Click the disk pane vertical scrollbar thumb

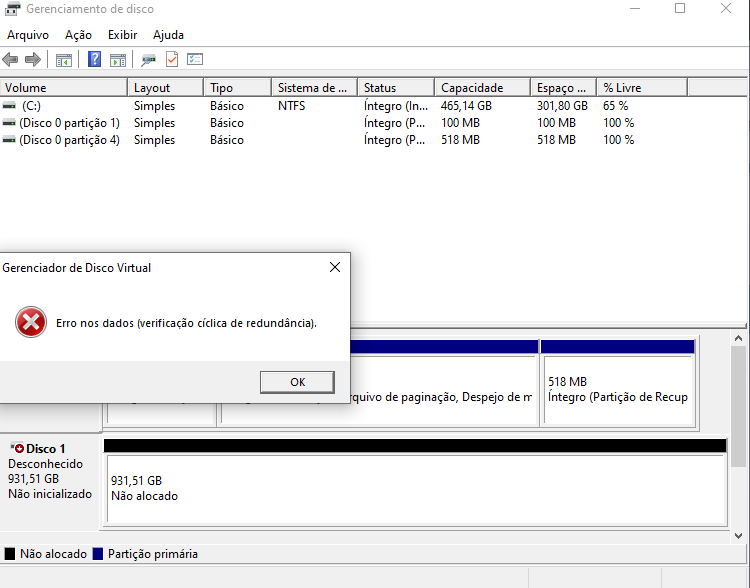(x=738, y=406)
